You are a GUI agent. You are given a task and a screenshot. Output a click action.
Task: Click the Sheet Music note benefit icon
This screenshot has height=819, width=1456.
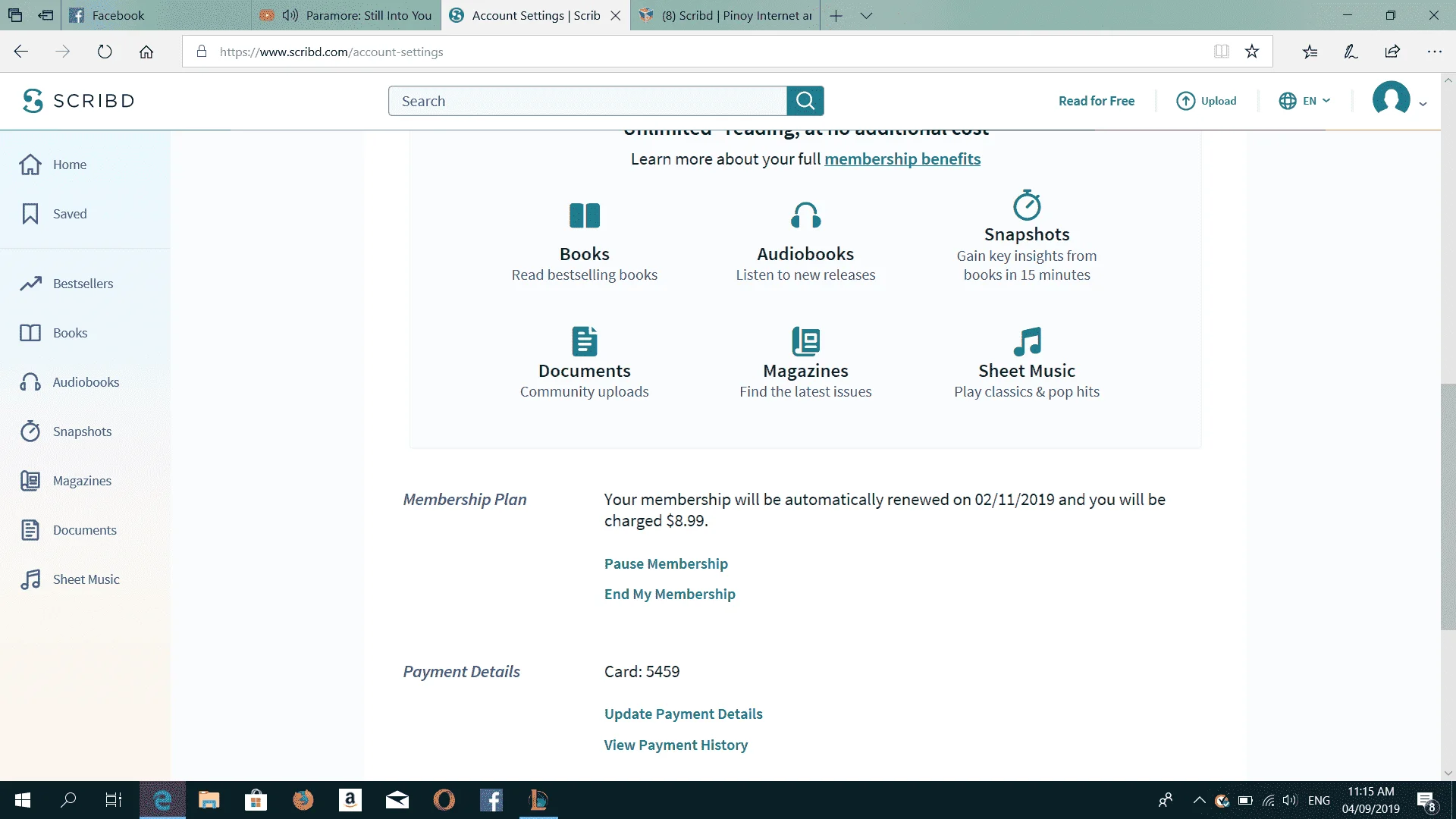pos(1027,341)
